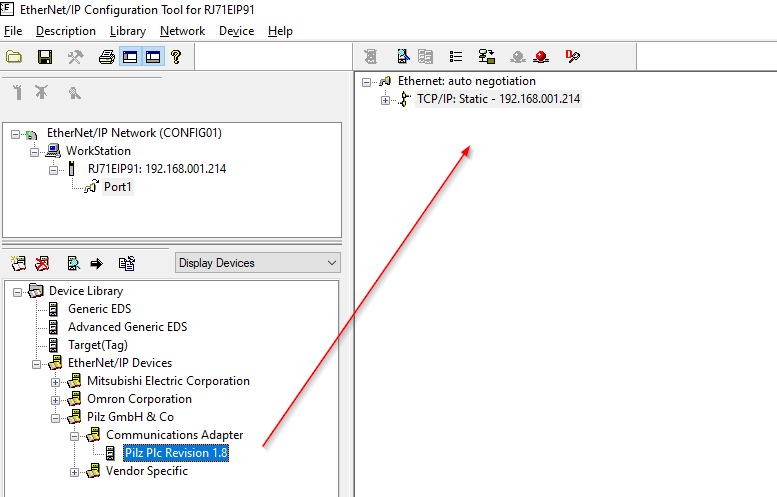The width and height of the screenshot is (777, 497).
Task: Click the grayed duplicate devices icon
Action: click(x=425, y=56)
